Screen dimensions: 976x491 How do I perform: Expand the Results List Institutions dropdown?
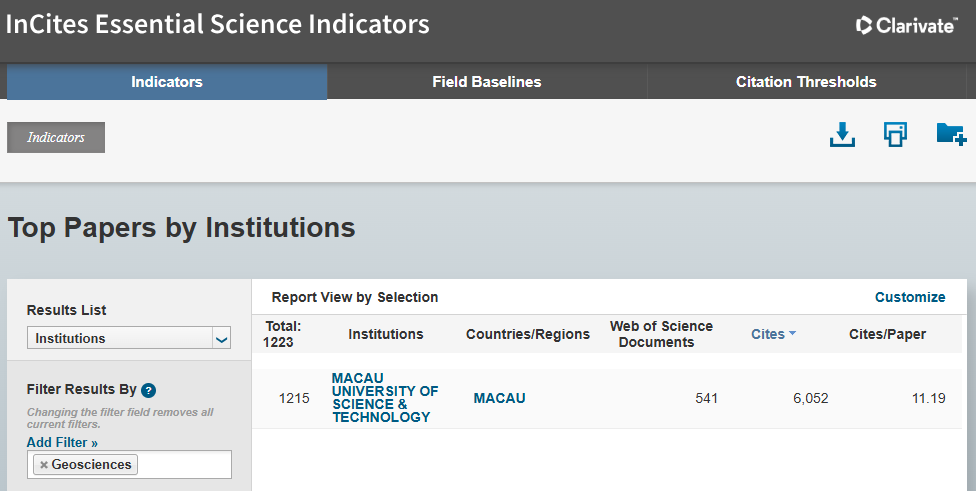129,338
